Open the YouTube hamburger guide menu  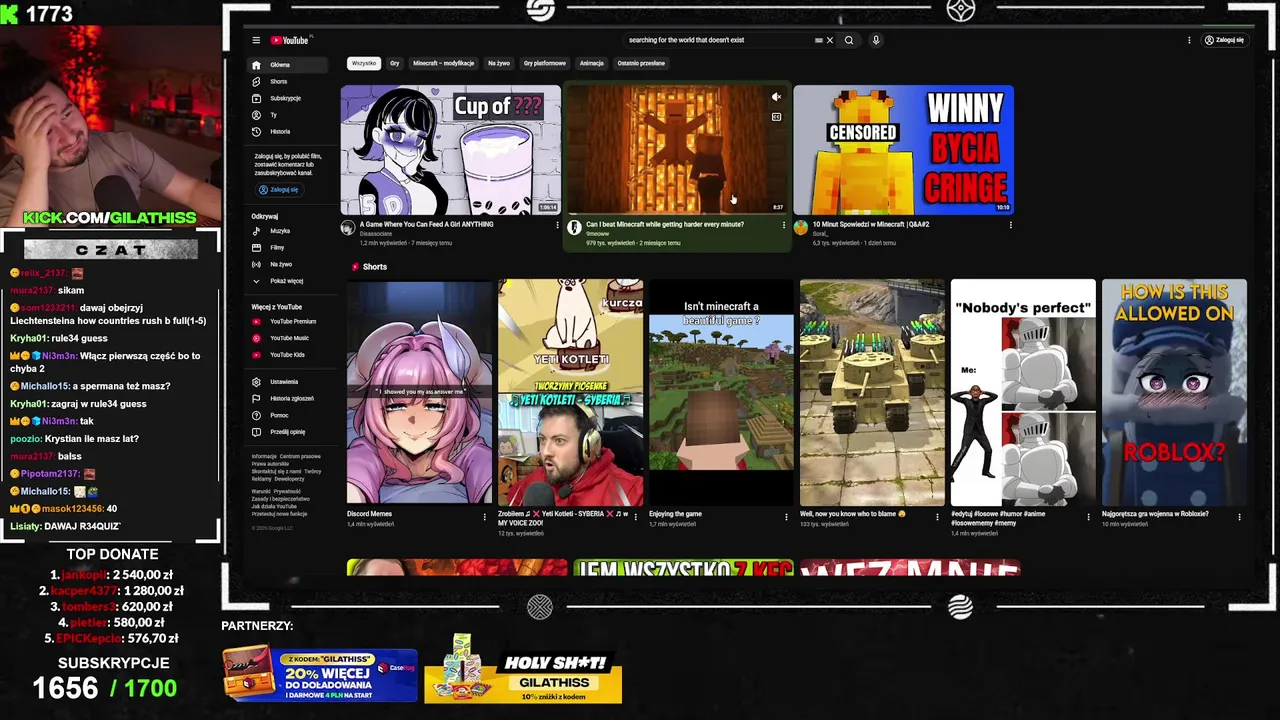(256, 40)
